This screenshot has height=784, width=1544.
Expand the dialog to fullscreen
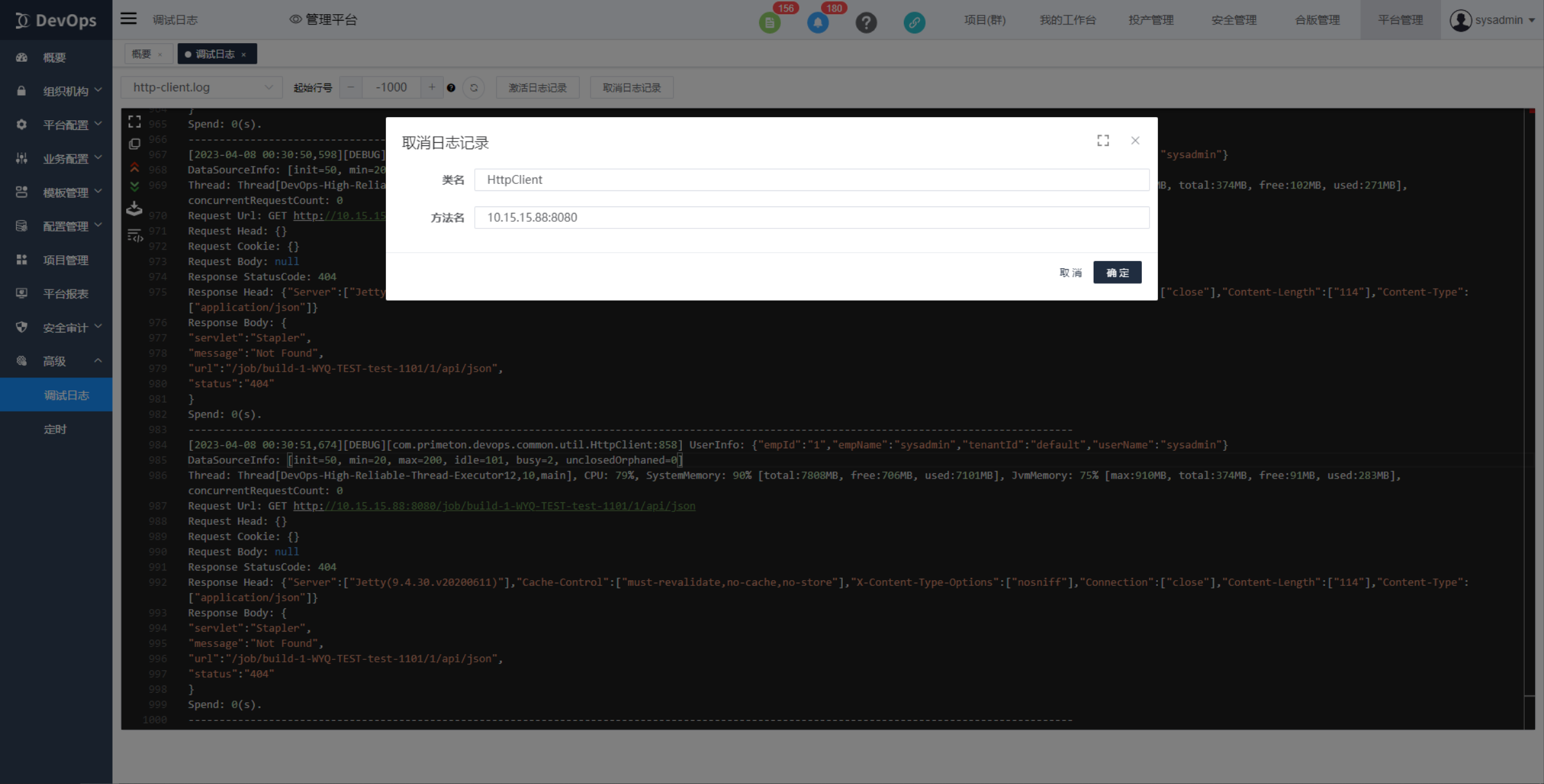(x=1103, y=141)
